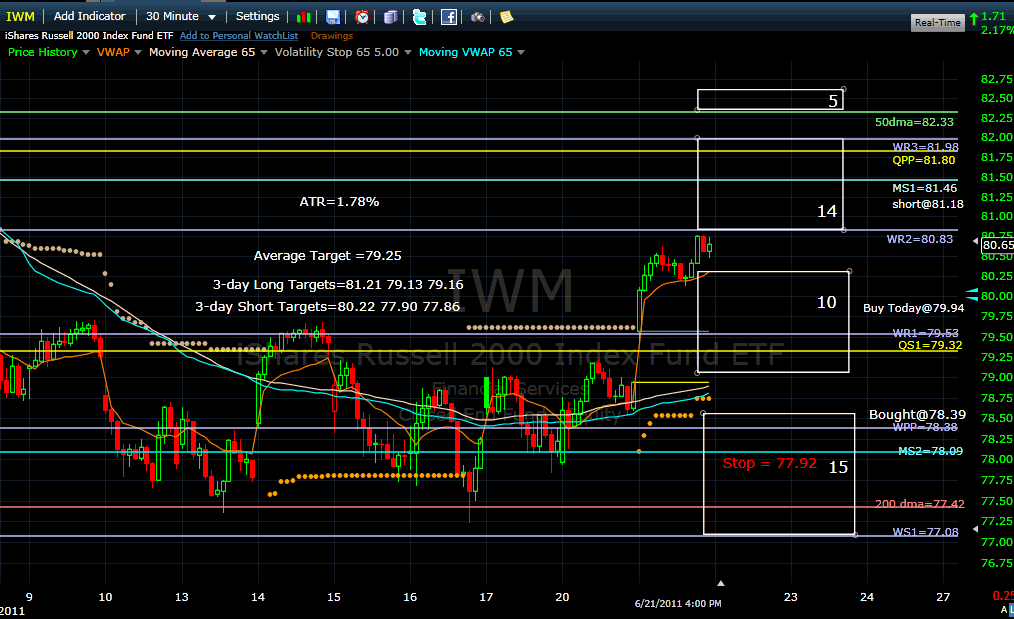1014x619 pixels.
Task: Click the short@81.18 annotation
Action: coord(928,204)
